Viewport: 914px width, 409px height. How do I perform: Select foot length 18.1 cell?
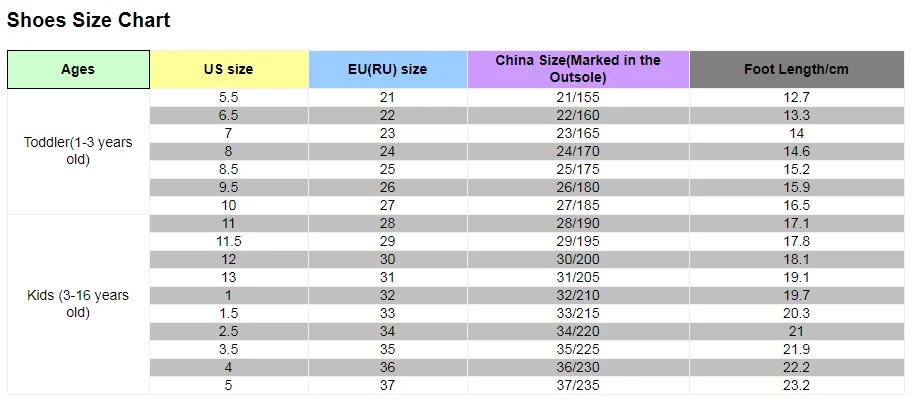pos(797,259)
